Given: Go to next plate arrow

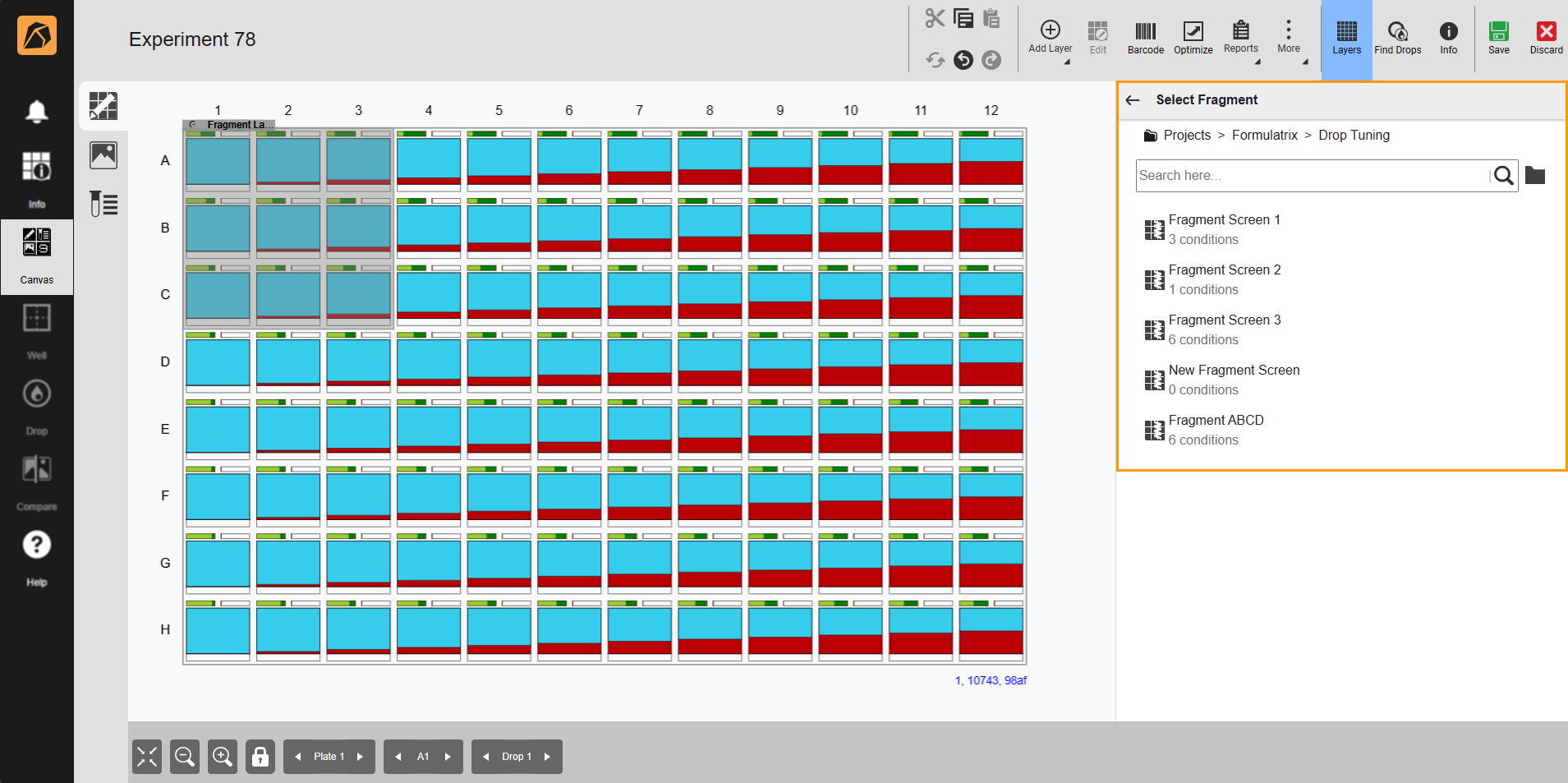Looking at the screenshot, I should [360, 757].
